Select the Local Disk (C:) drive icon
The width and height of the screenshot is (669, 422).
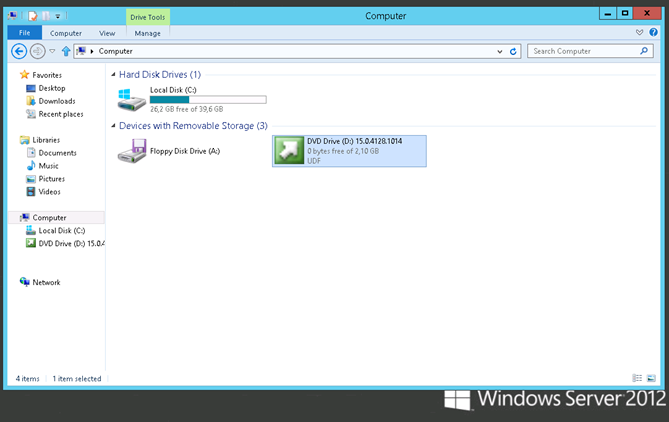point(132,99)
